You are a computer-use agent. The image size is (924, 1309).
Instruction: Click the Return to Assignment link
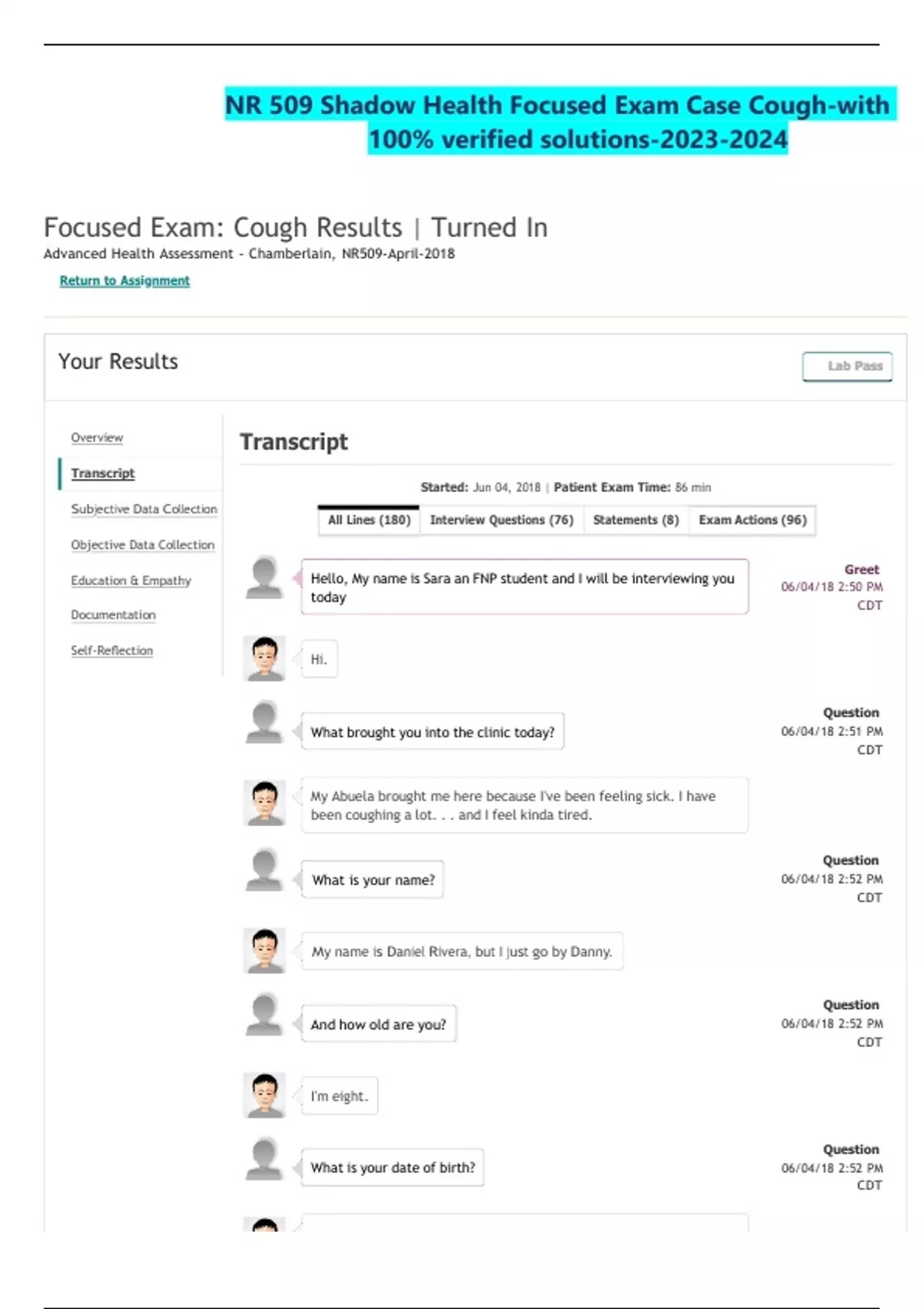[125, 281]
